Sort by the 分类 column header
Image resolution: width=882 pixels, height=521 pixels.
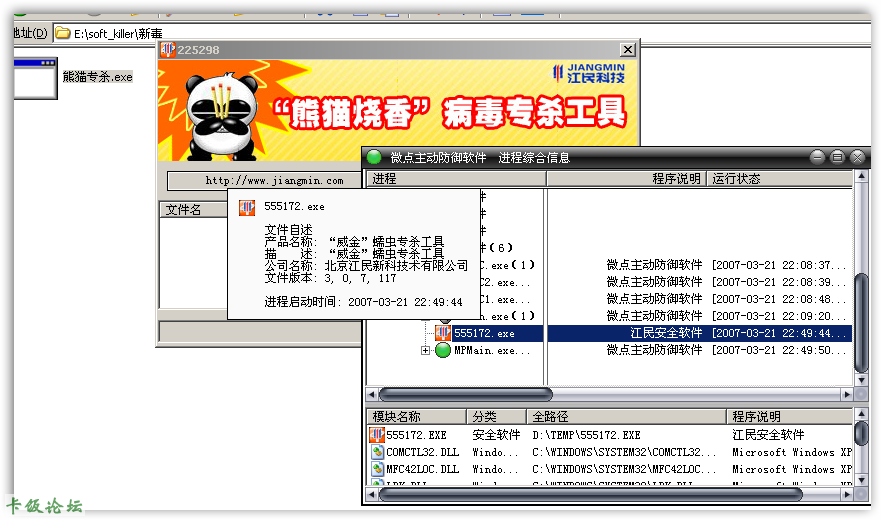coord(496,417)
